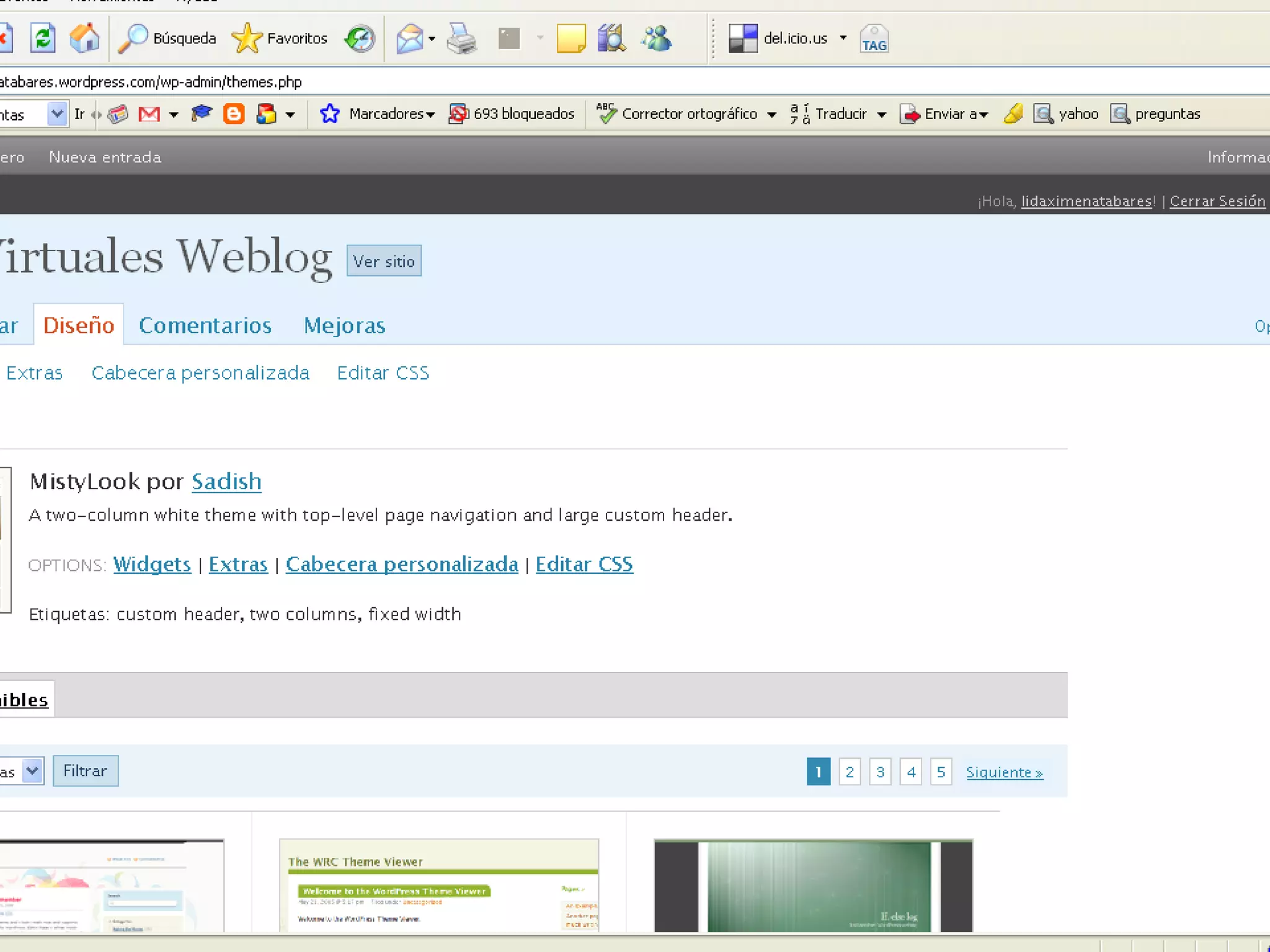Screen dimensions: 1270x952
Task: Click the refresh page icon
Action: [x=43, y=38]
